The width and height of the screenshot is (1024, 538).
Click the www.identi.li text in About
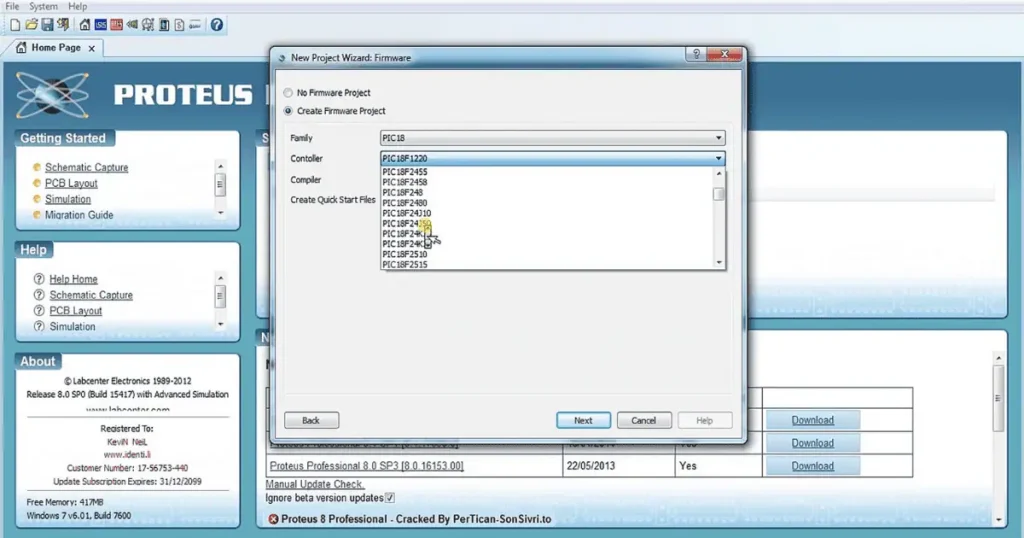tap(127, 454)
